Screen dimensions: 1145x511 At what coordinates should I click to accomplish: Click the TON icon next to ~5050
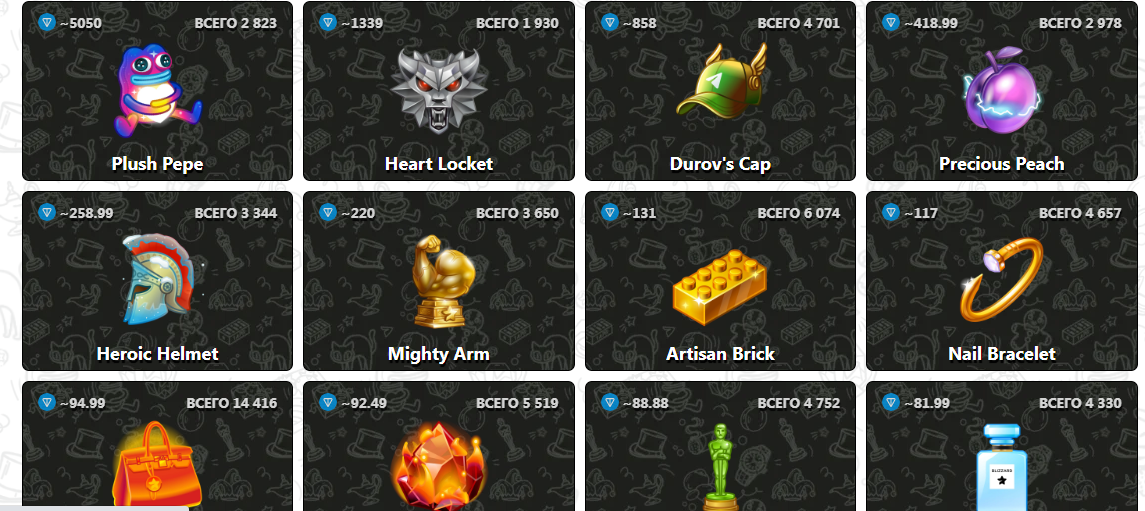coord(47,23)
